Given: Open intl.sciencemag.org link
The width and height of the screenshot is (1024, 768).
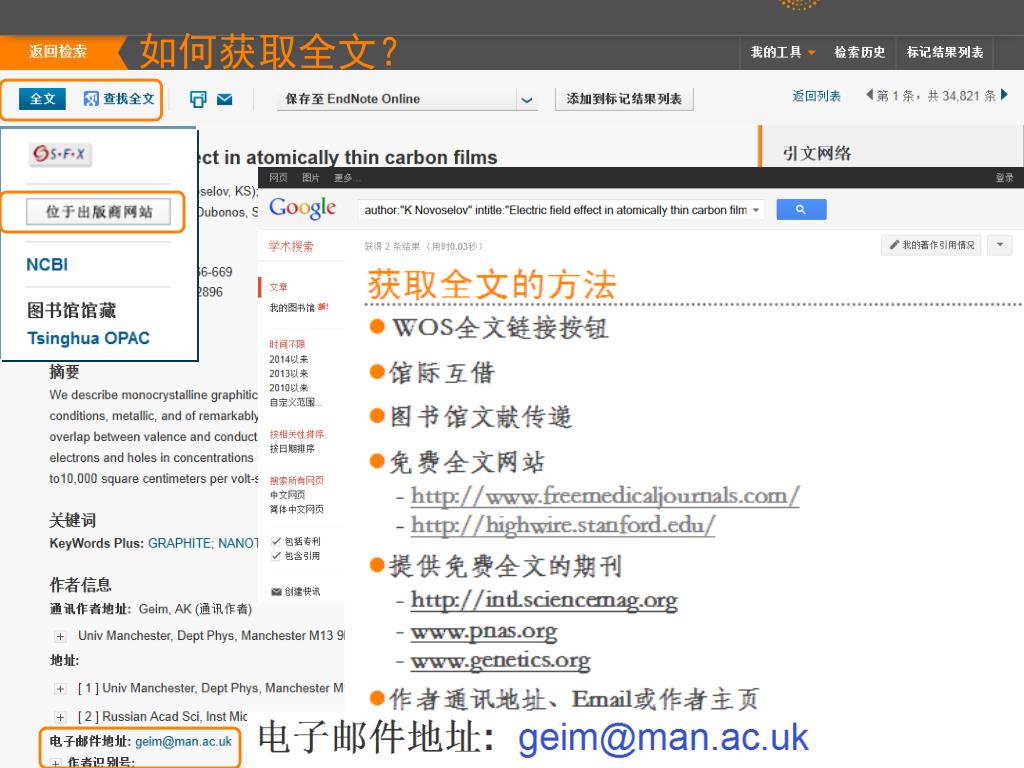Looking at the screenshot, I should click(x=544, y=600).
